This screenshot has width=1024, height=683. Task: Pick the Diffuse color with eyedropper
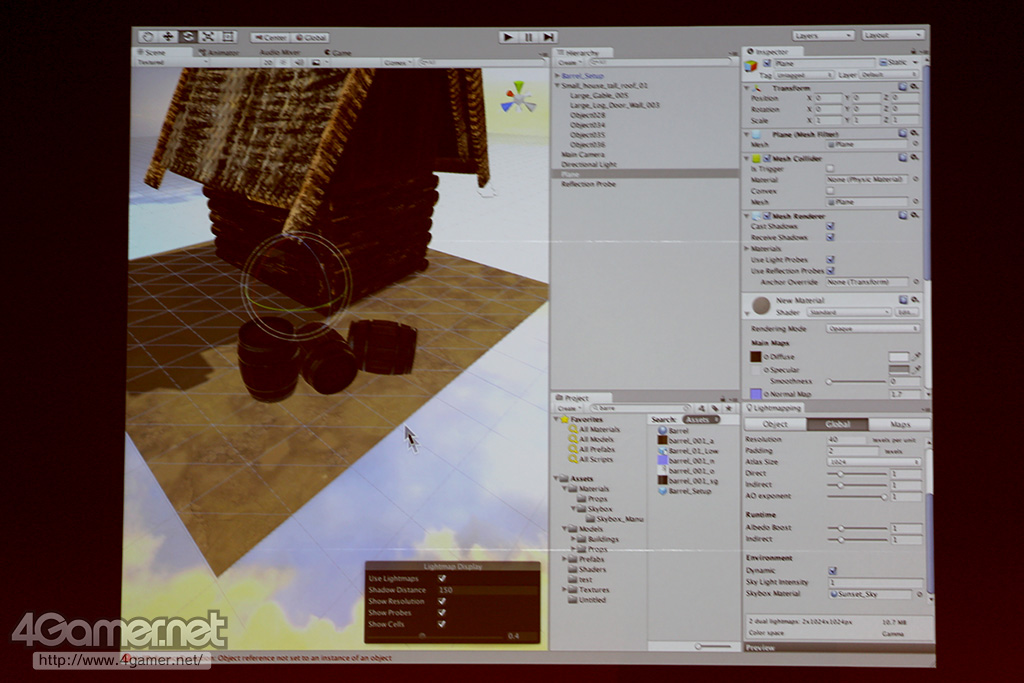916,357
